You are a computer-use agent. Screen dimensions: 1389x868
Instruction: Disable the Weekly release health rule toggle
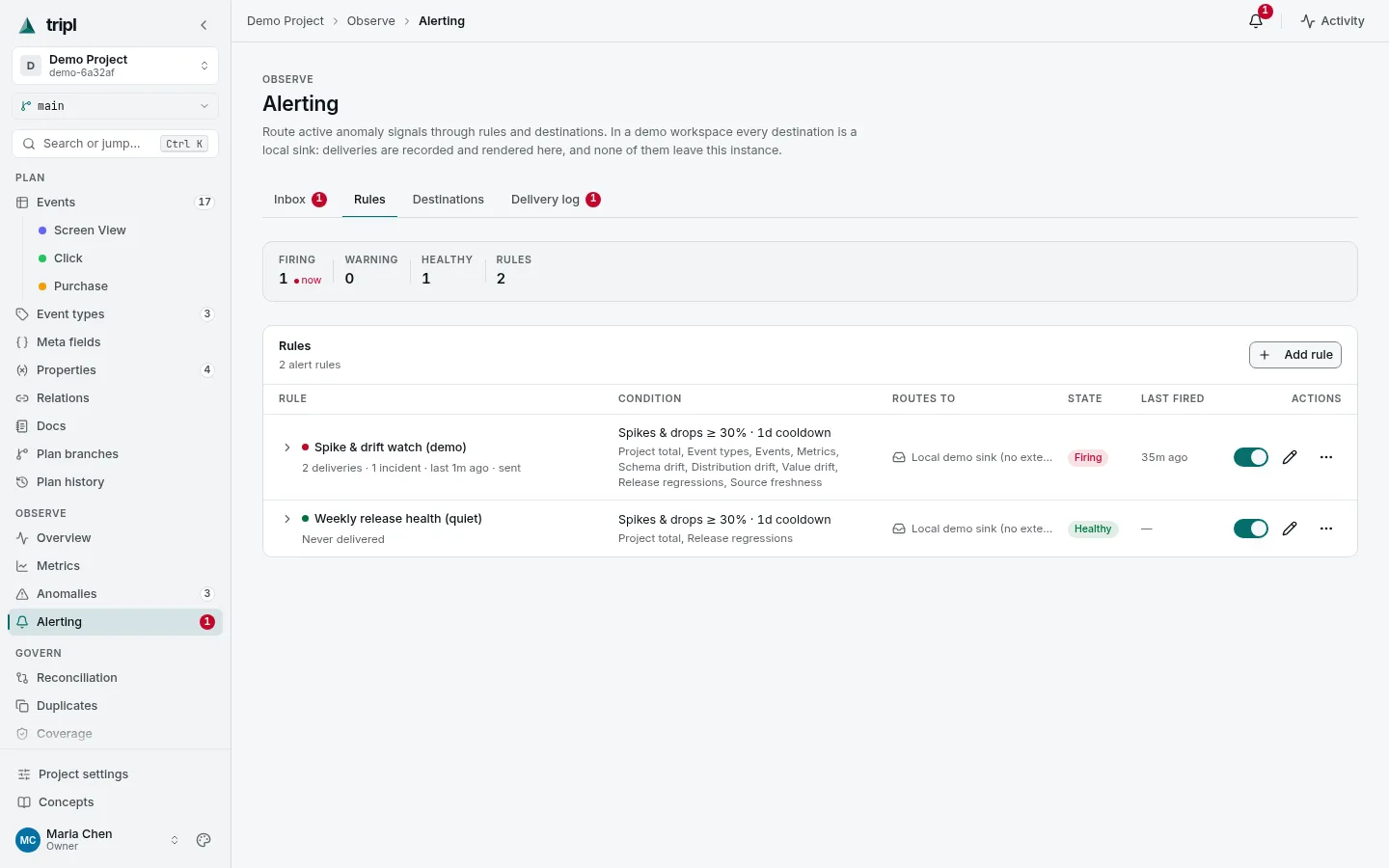coord(1251,529)
